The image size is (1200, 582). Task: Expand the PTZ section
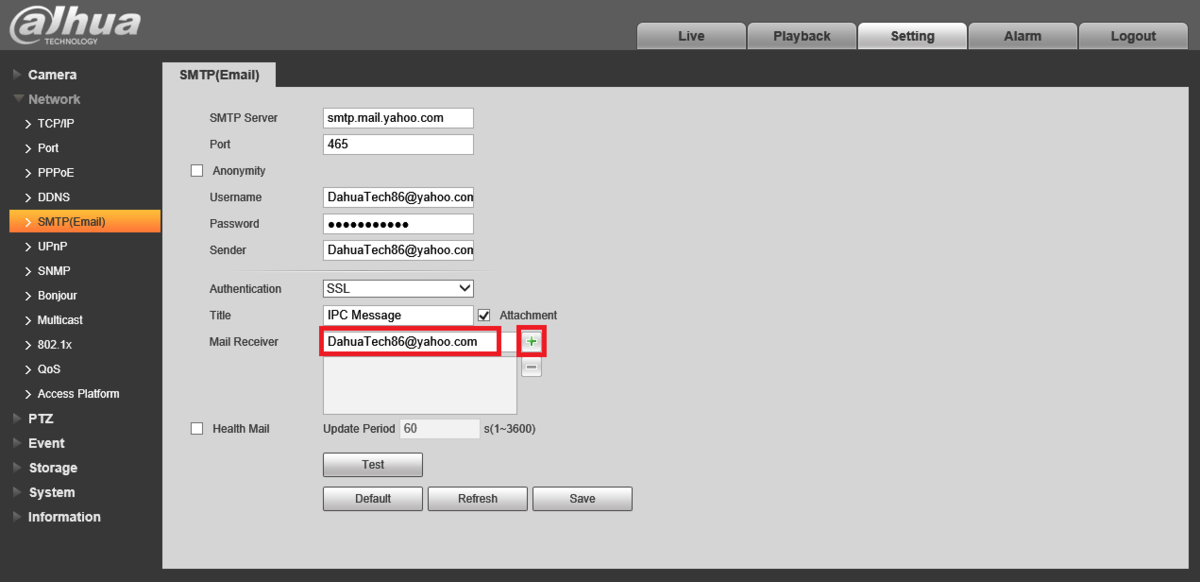pos(41,419)
